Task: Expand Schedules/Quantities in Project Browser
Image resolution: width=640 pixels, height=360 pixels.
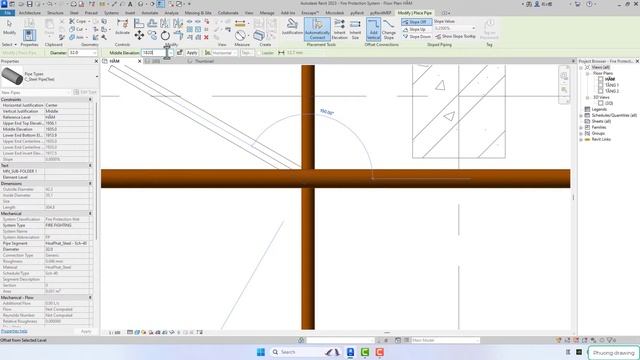Action: click(x=581, y=116)
